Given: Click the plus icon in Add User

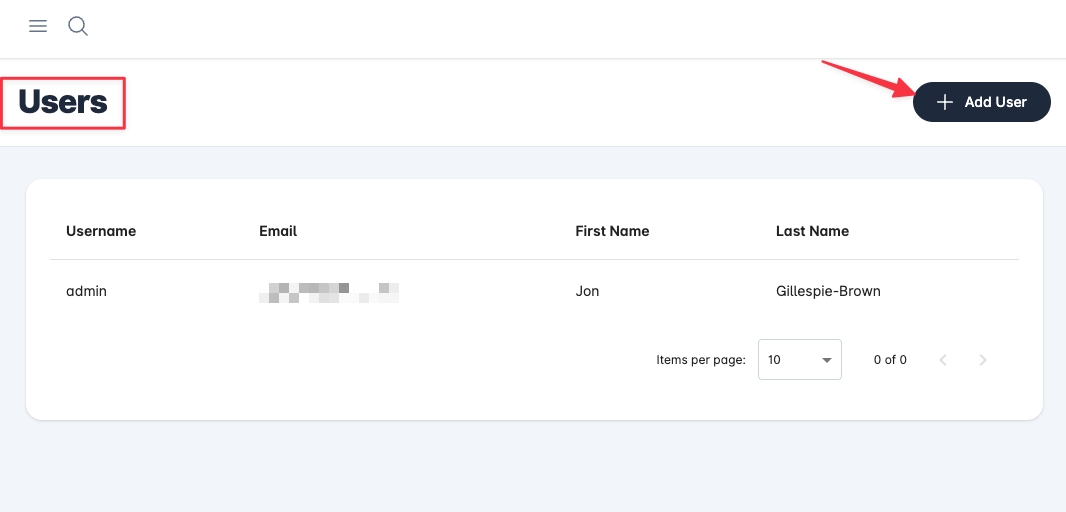Looking at the screenshot, I should (x=944, y=102).
